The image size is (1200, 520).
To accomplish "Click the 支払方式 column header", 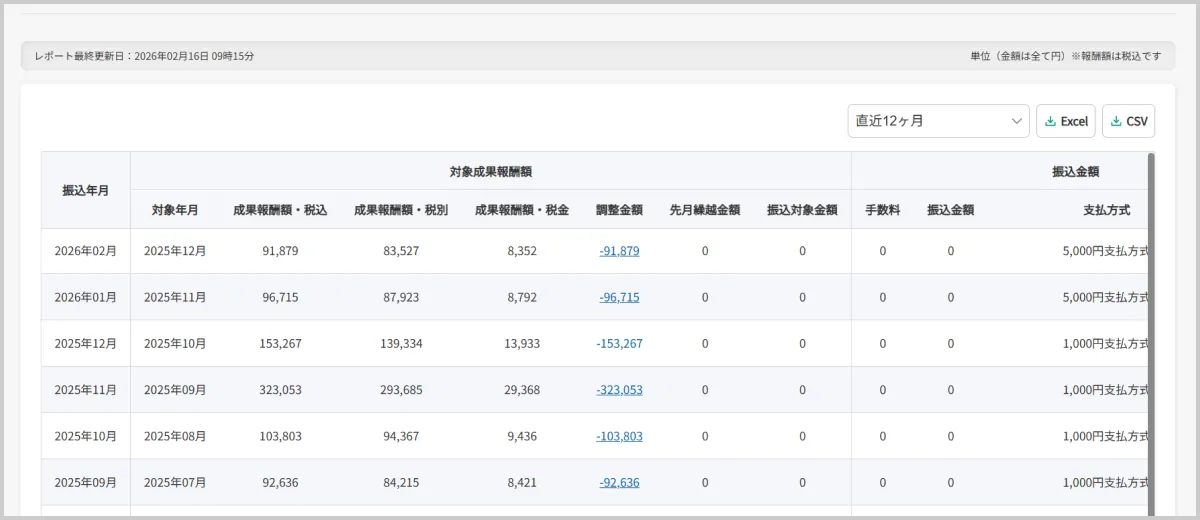I will point(1107,210).
